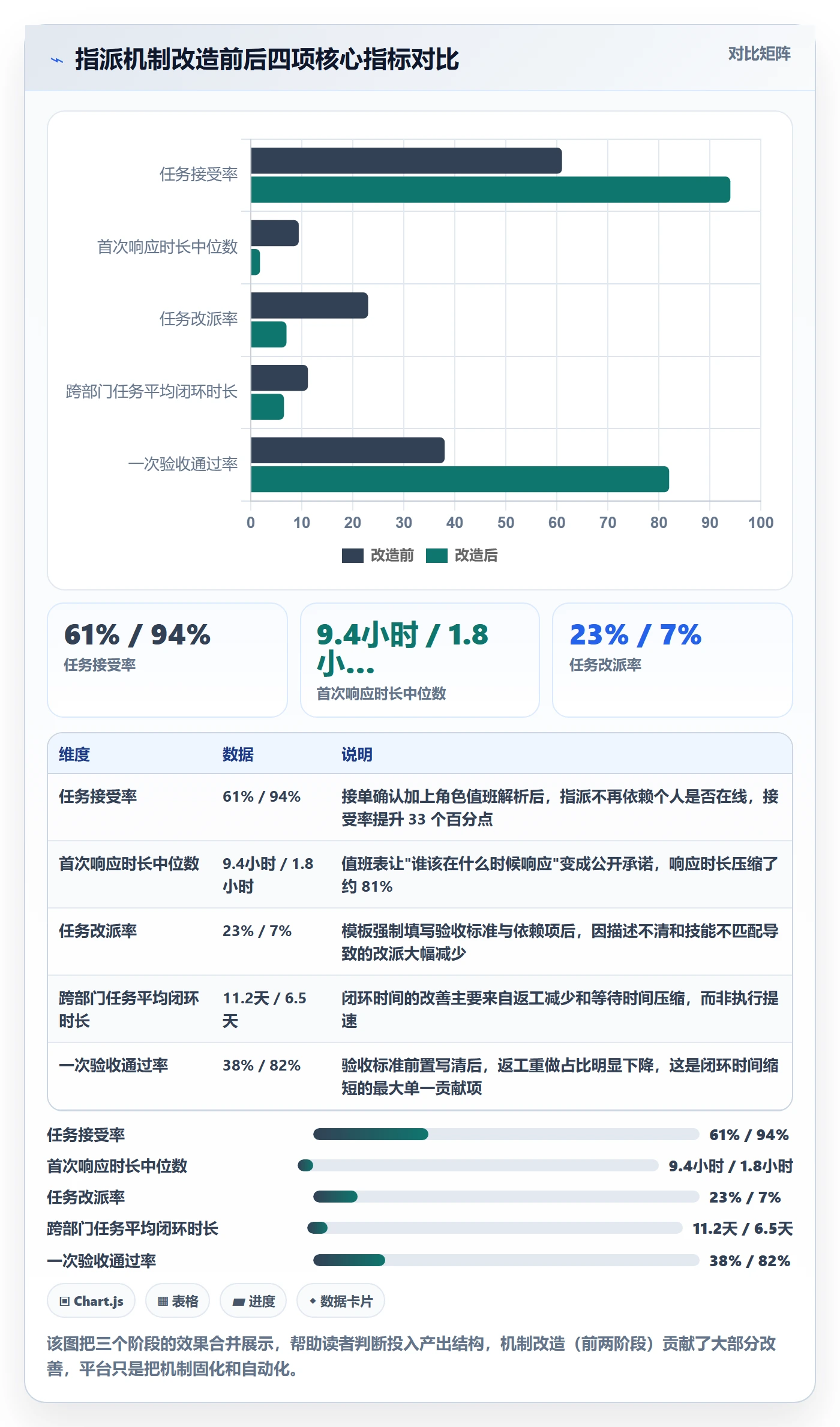Click the 数据 column header

pos(238,754)
